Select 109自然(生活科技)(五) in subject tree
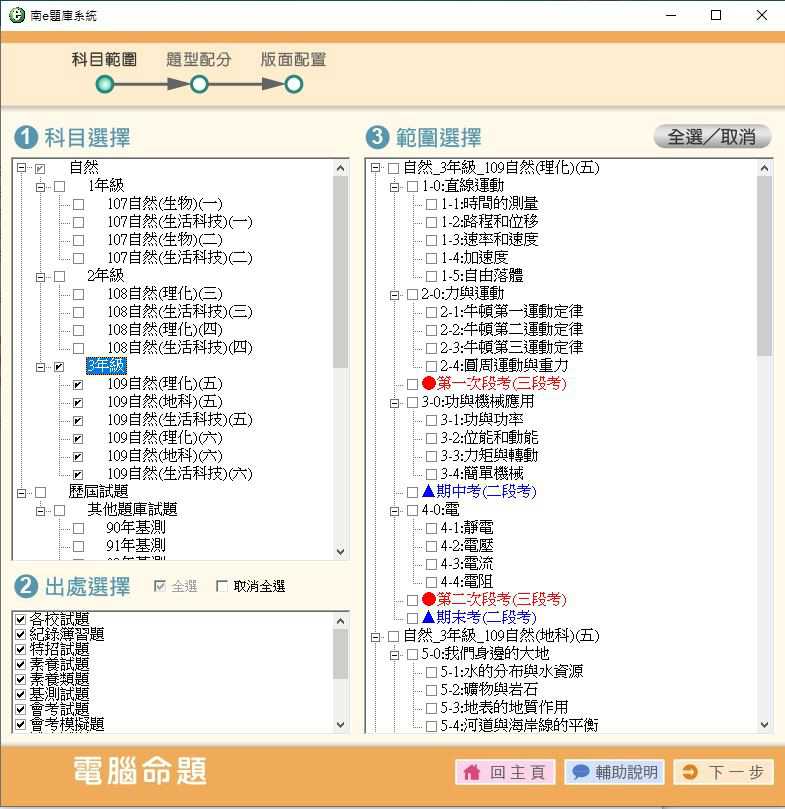The height and width of the screenshot is (809, 785). click(x=180, y=419)
